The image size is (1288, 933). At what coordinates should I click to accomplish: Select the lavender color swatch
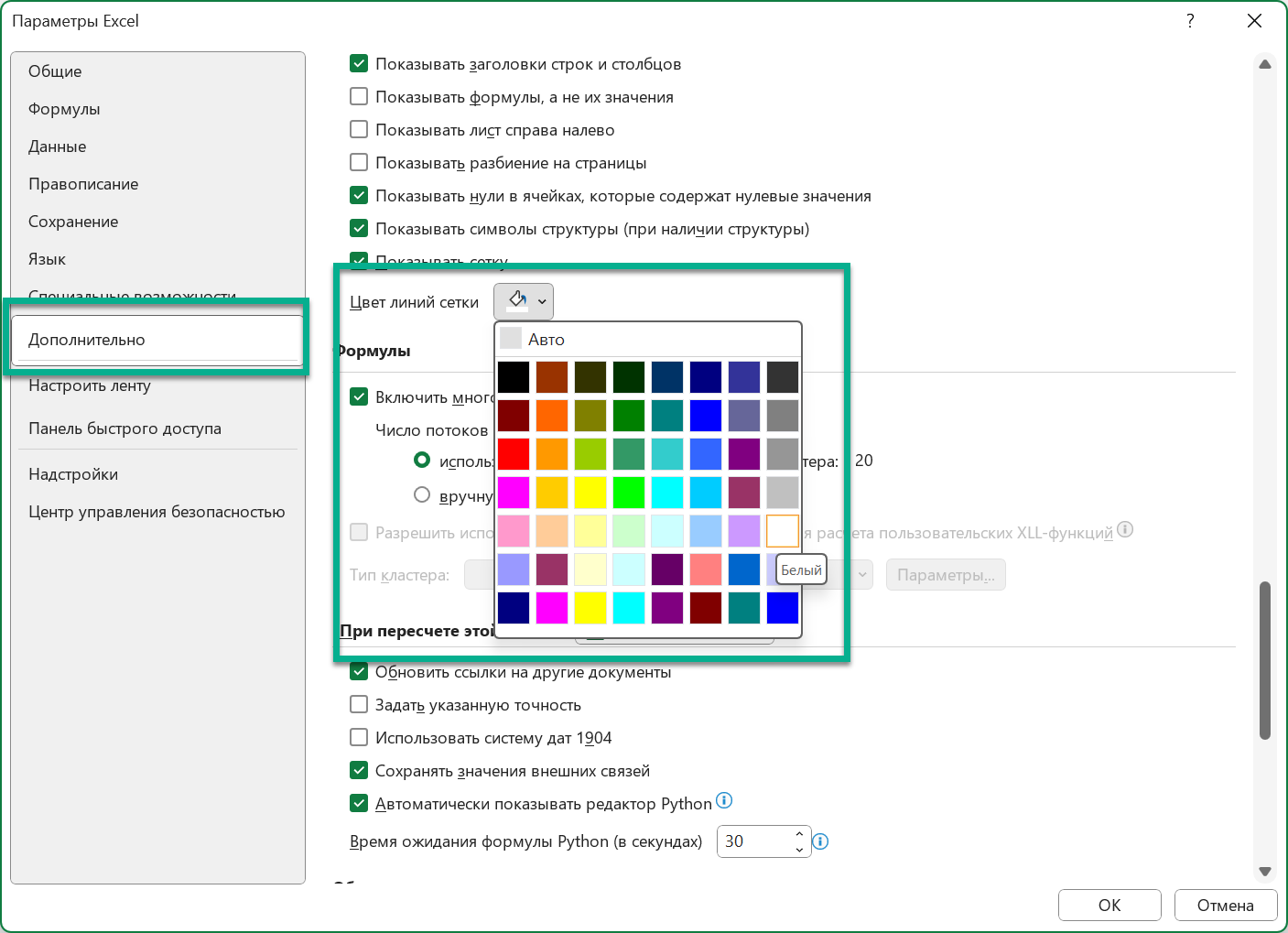pyautogui.click(x=744, y=531)
